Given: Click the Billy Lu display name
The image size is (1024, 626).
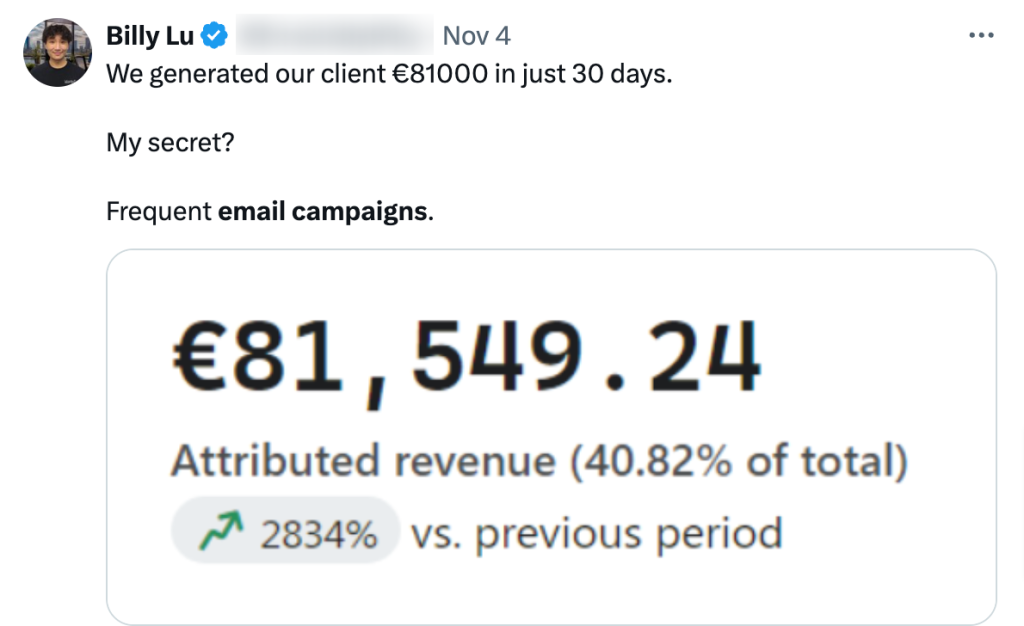Looking at the screenshot, I should pos(152,35).
